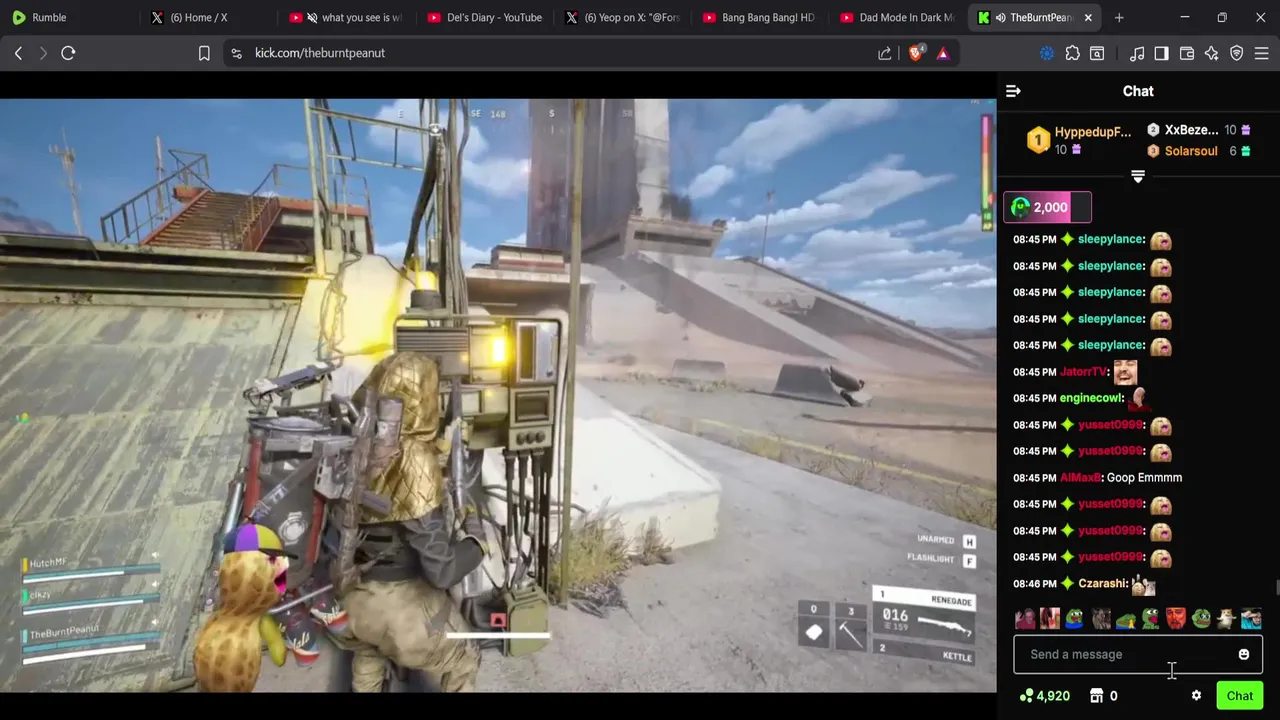View site information icon beside URL

point(236,53)
